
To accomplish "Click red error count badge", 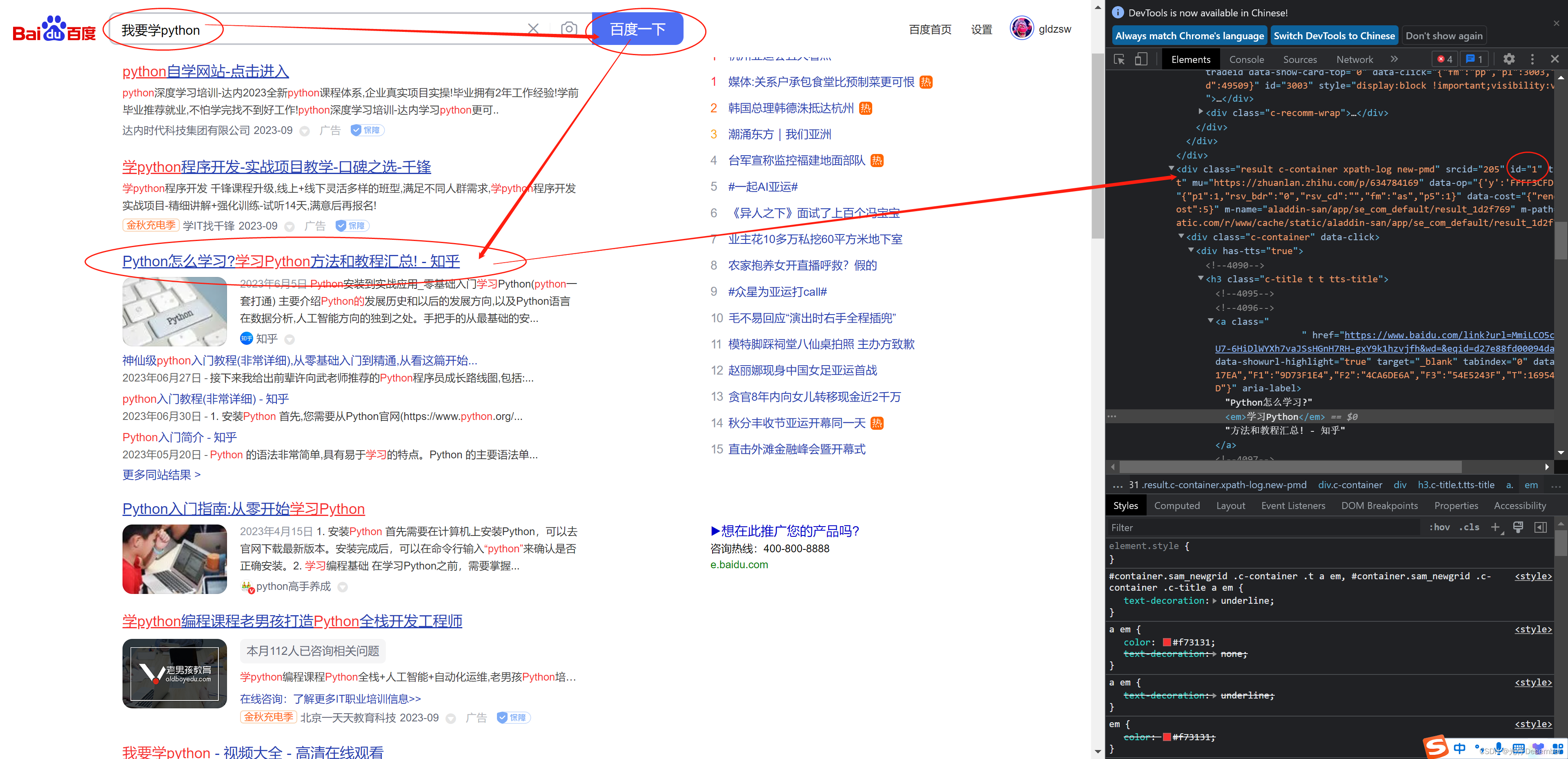I will tap(1445, 59).
